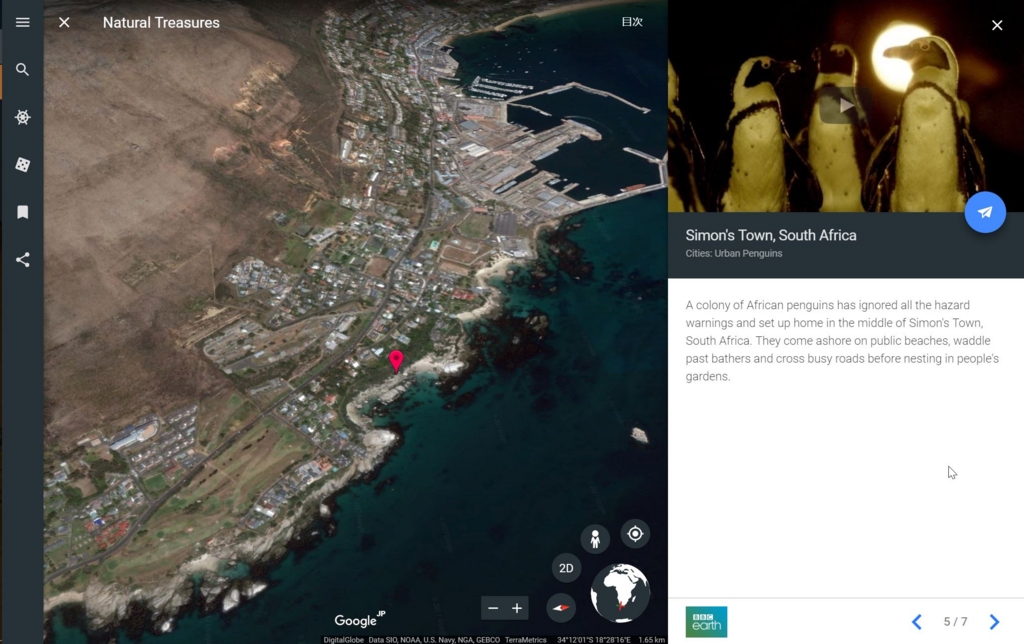Click the African penguins description paragraph

[842, 340]
